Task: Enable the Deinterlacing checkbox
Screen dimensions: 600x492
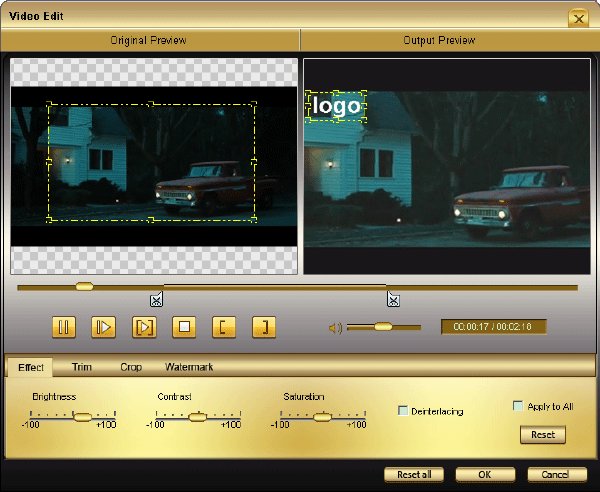Action: click(403, 411)
